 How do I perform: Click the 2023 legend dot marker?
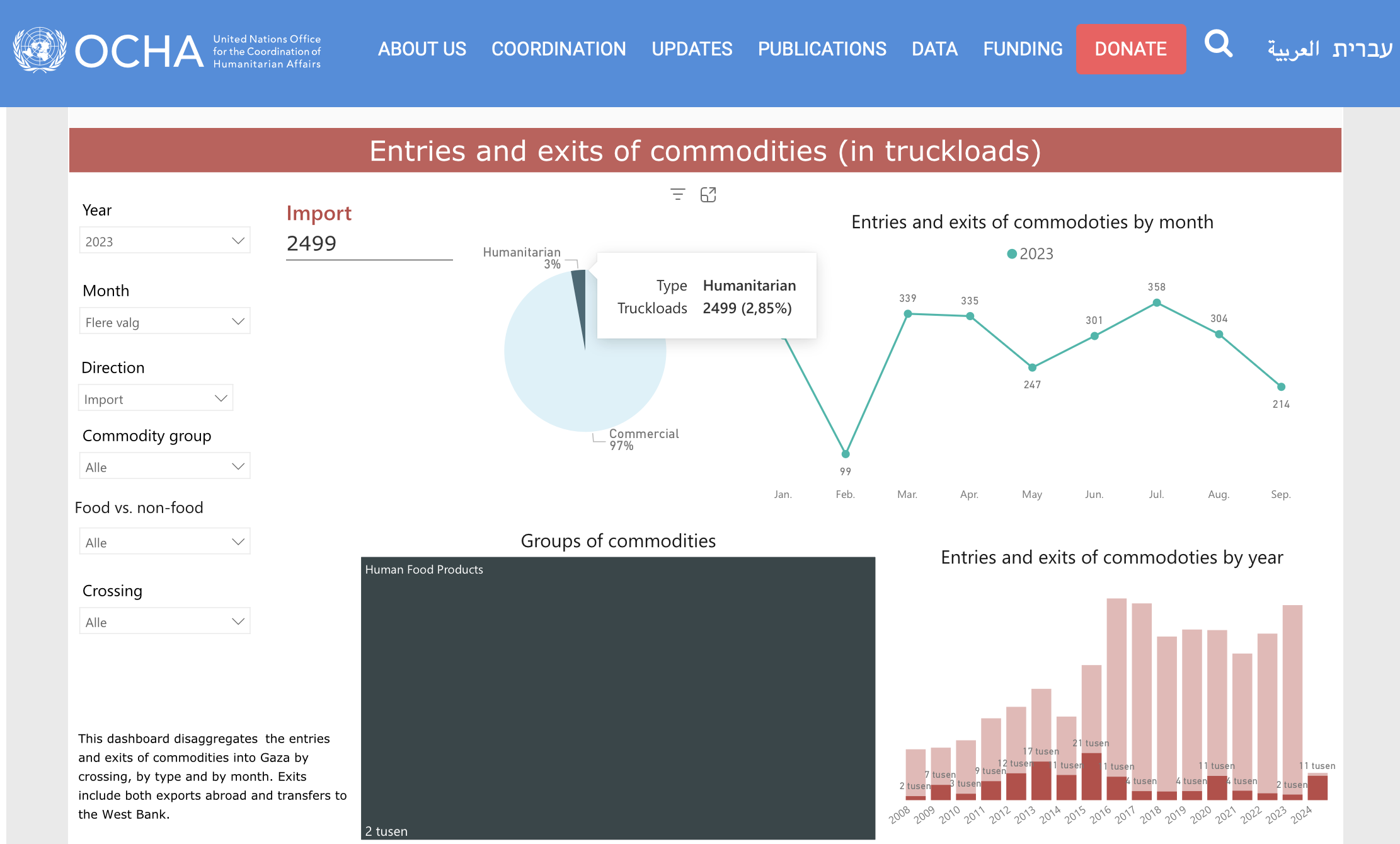(1012, 254)
